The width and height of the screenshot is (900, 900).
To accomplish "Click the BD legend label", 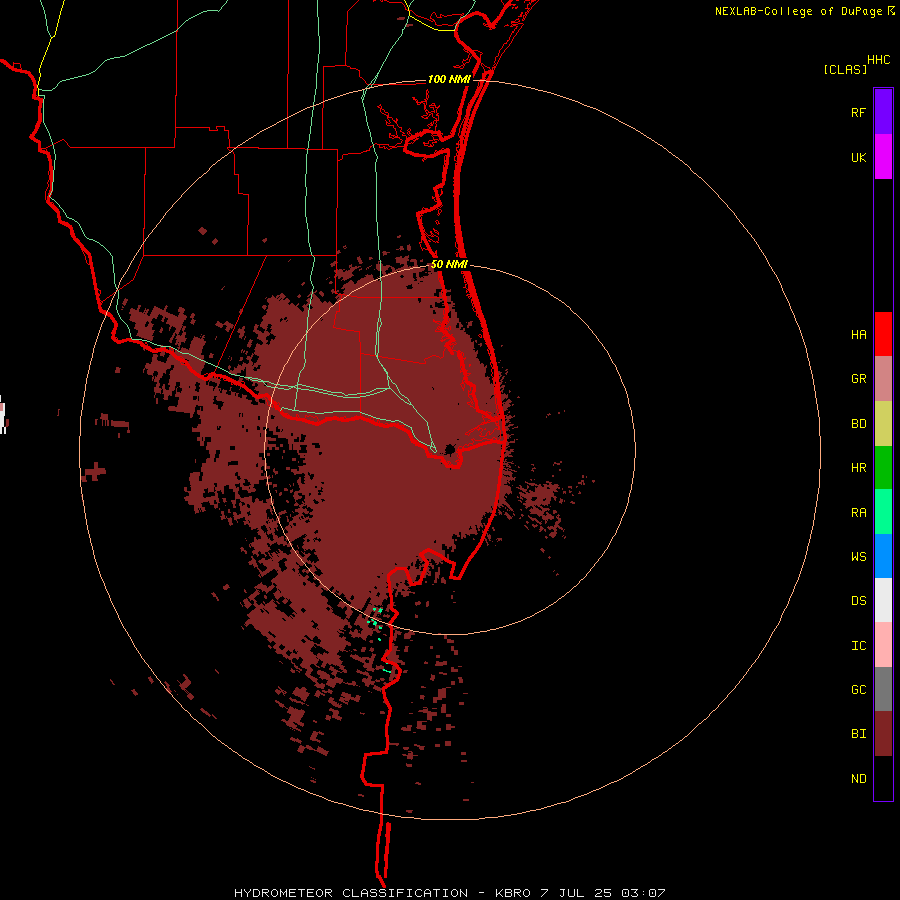I will pos(858,424).
